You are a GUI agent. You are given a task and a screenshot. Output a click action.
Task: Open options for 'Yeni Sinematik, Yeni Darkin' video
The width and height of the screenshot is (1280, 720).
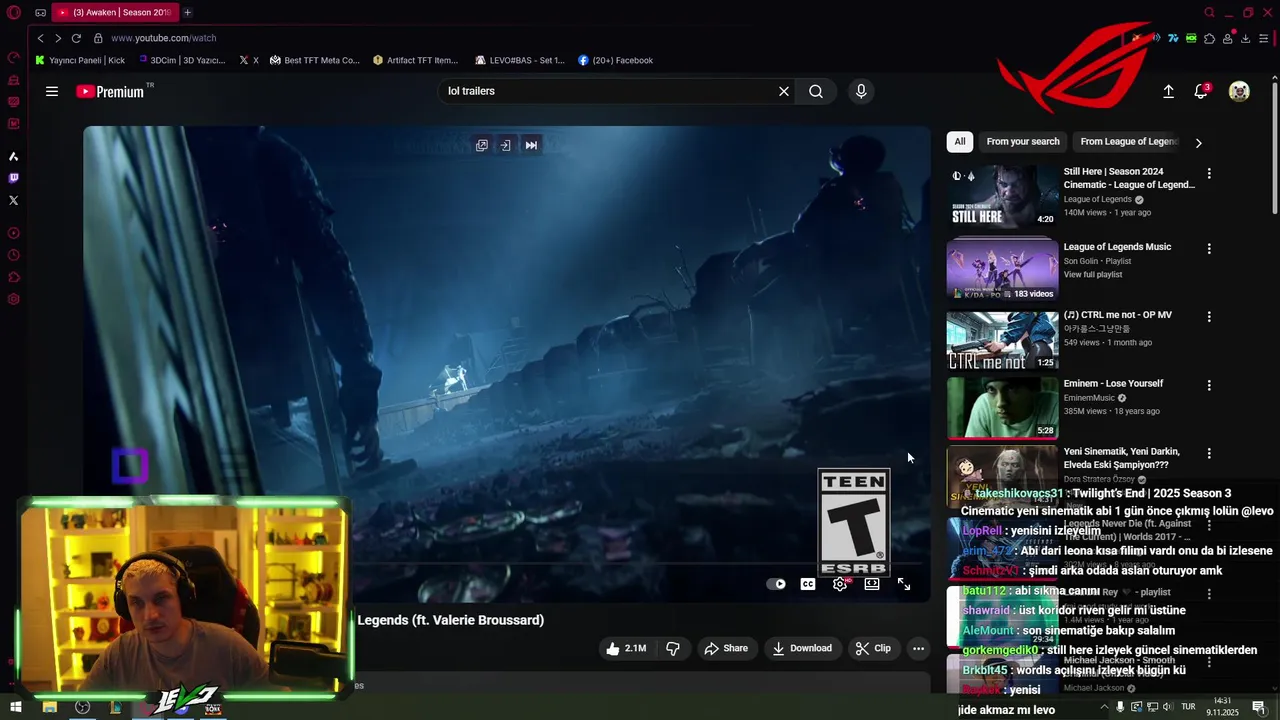[1209, 453]
